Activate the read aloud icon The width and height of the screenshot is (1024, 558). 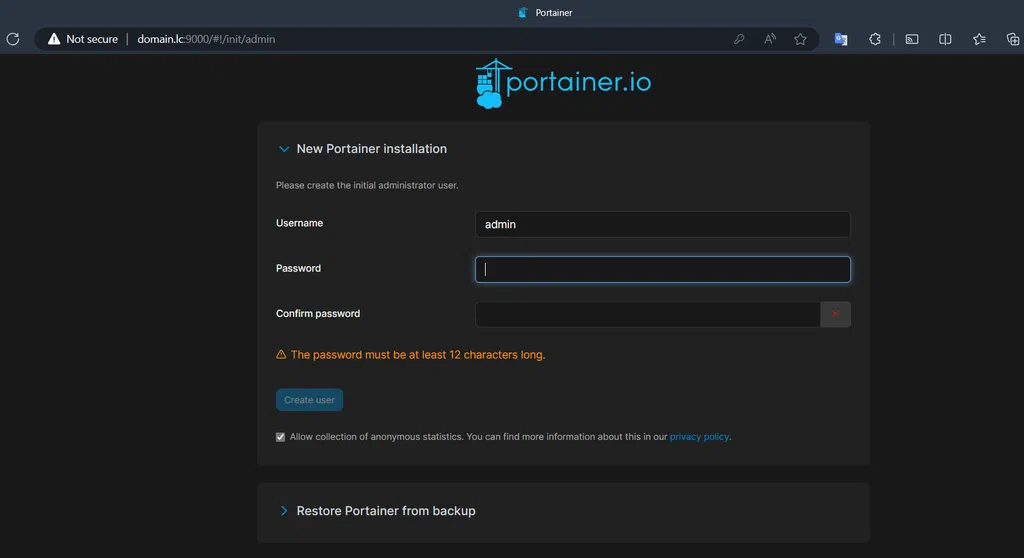(770, 39)
